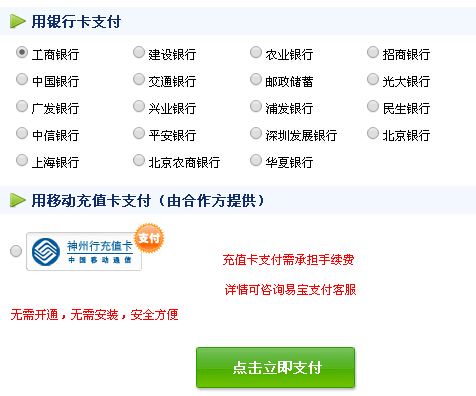This screenshot has height=396, width=476.
Task: Click the orange 支付 badge
Action: tap(149, 238)
